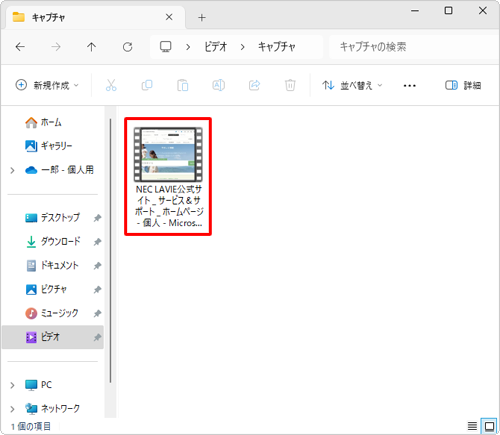
Task: Switch to large thumbnails view icon
Action: point(489,426)
